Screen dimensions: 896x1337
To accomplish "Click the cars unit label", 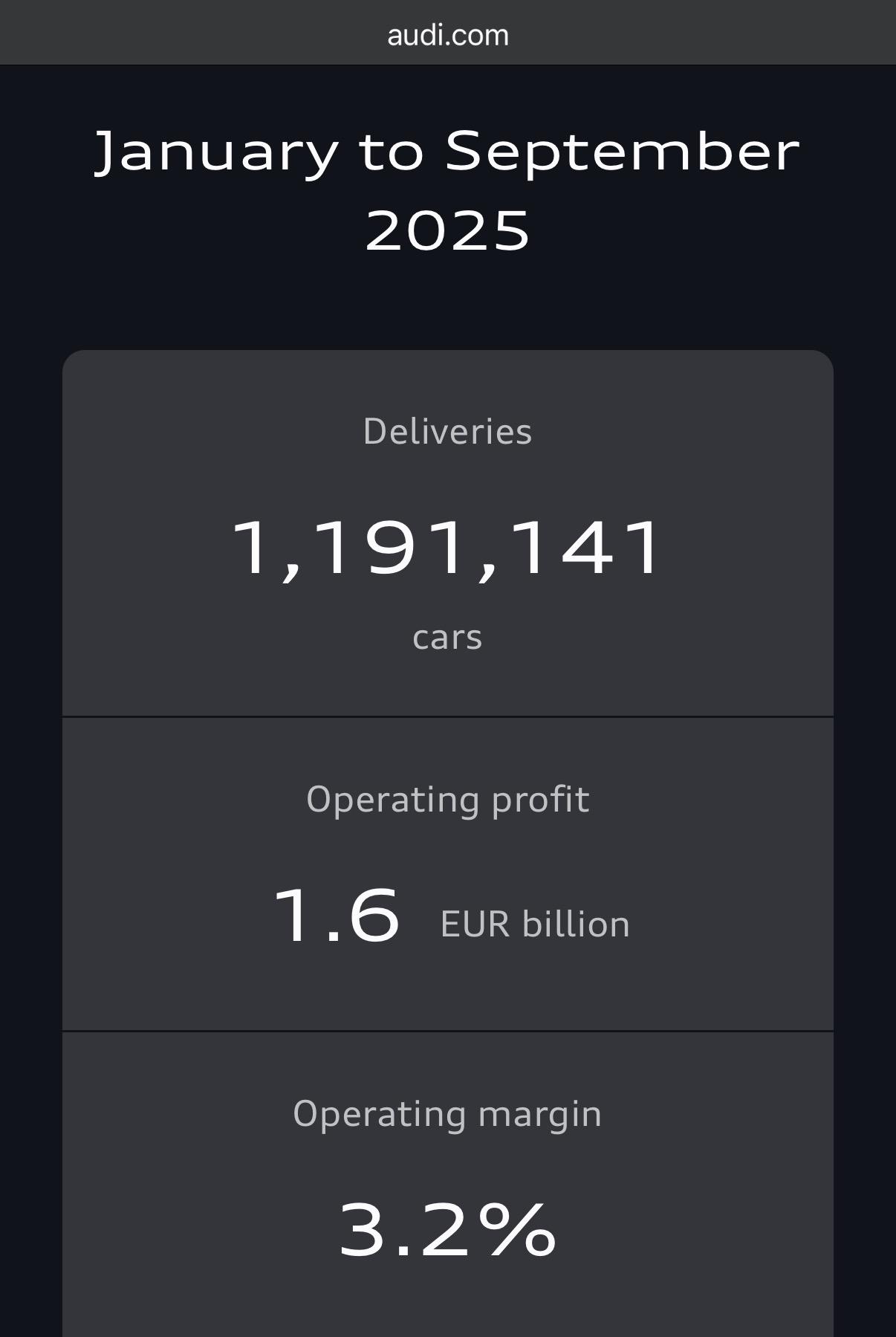I will click(x=447, y=638).
